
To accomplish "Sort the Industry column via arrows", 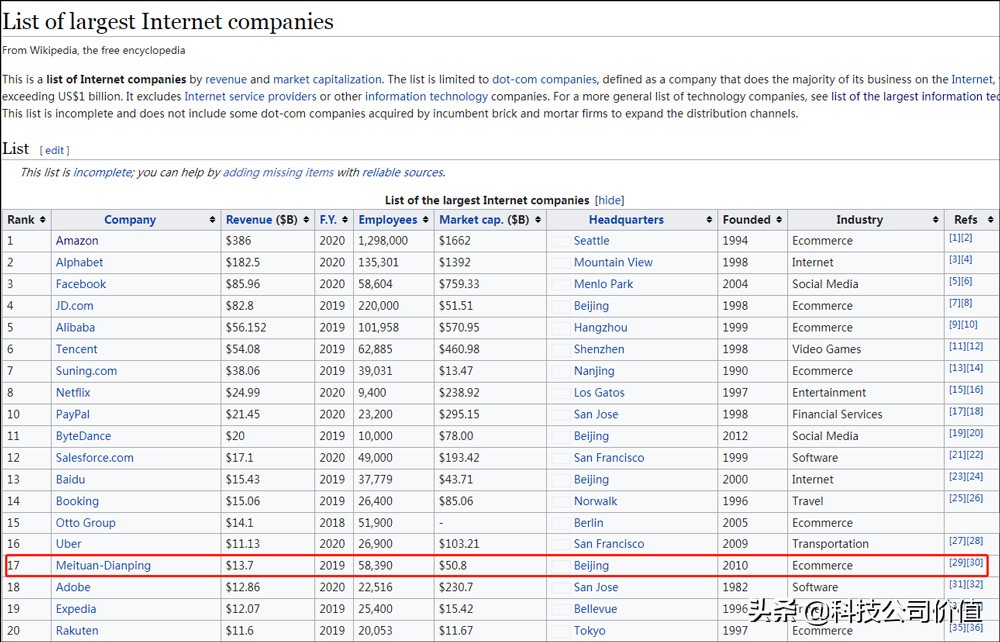I will click(x=935, y=220).
